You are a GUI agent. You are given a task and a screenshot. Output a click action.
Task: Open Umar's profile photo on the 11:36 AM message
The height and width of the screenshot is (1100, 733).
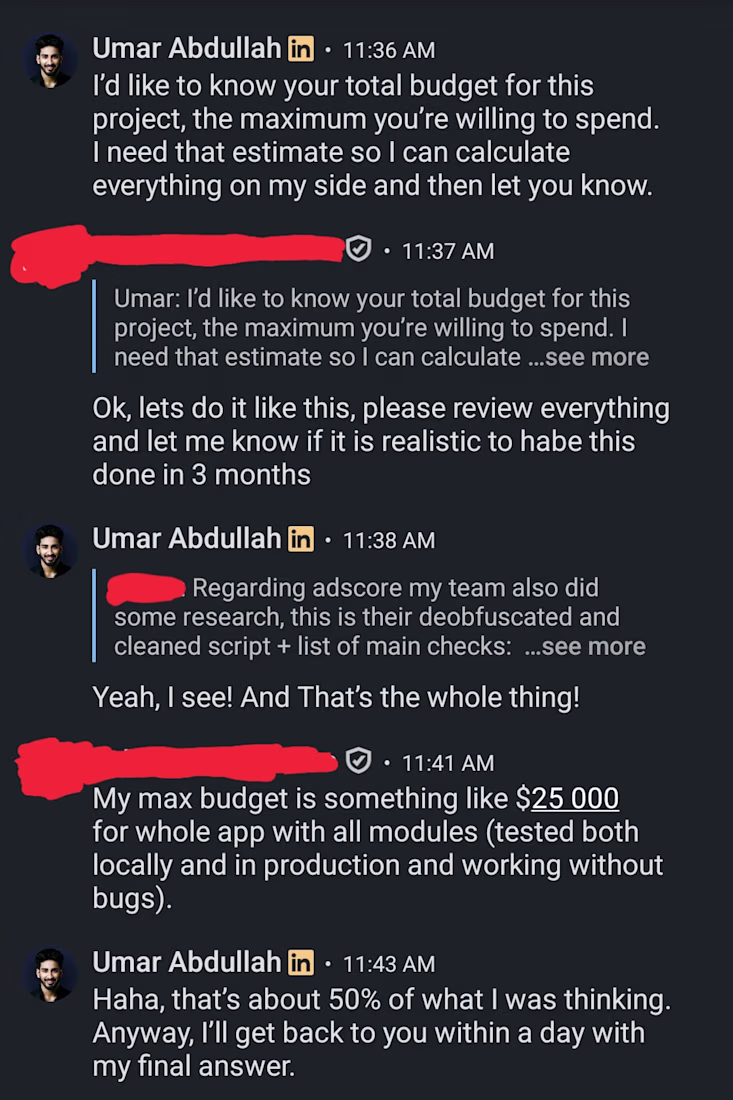click(50, 61)
